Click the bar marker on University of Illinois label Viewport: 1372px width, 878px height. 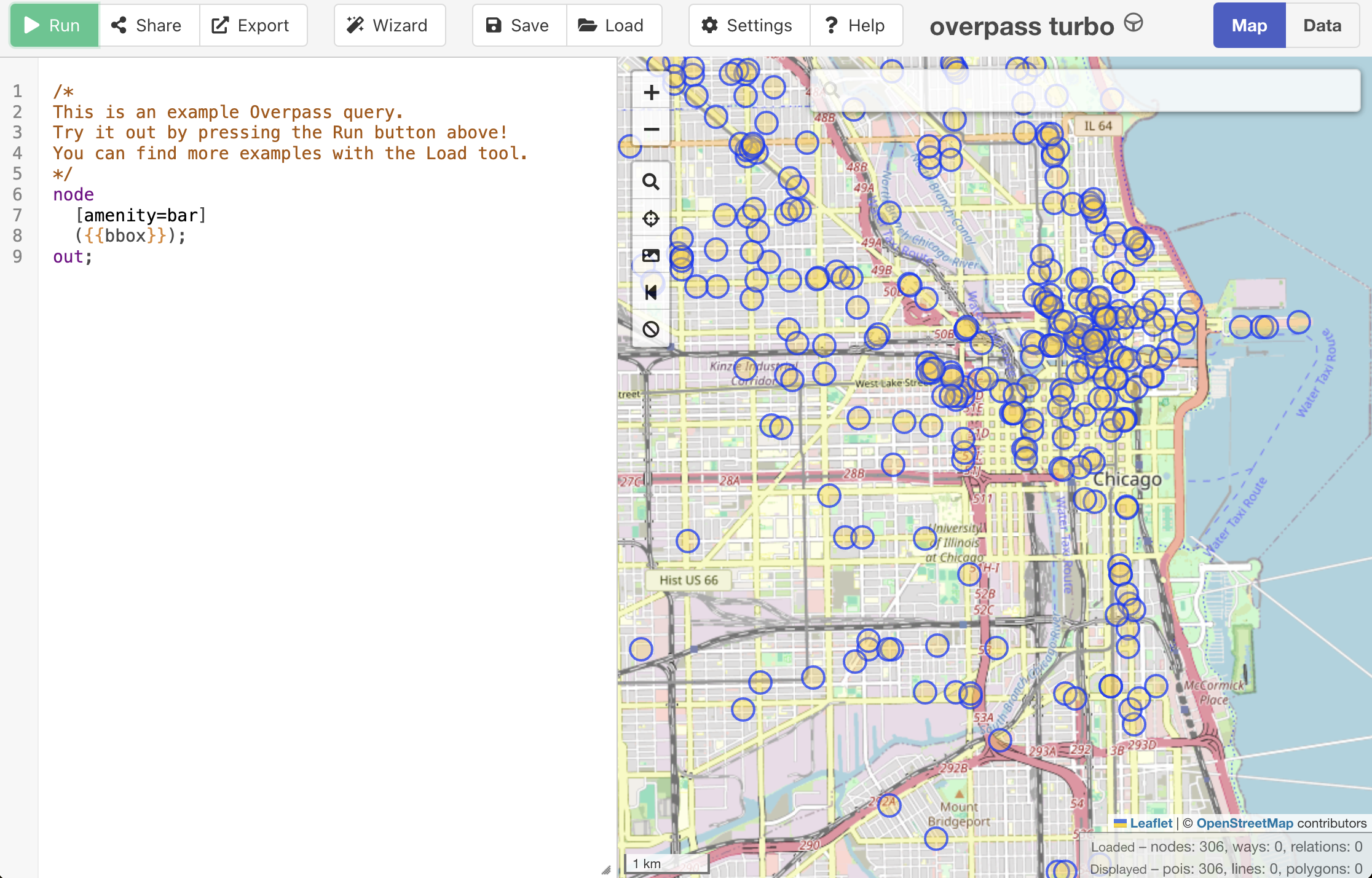pyautogui.click(x=925, y=539)
